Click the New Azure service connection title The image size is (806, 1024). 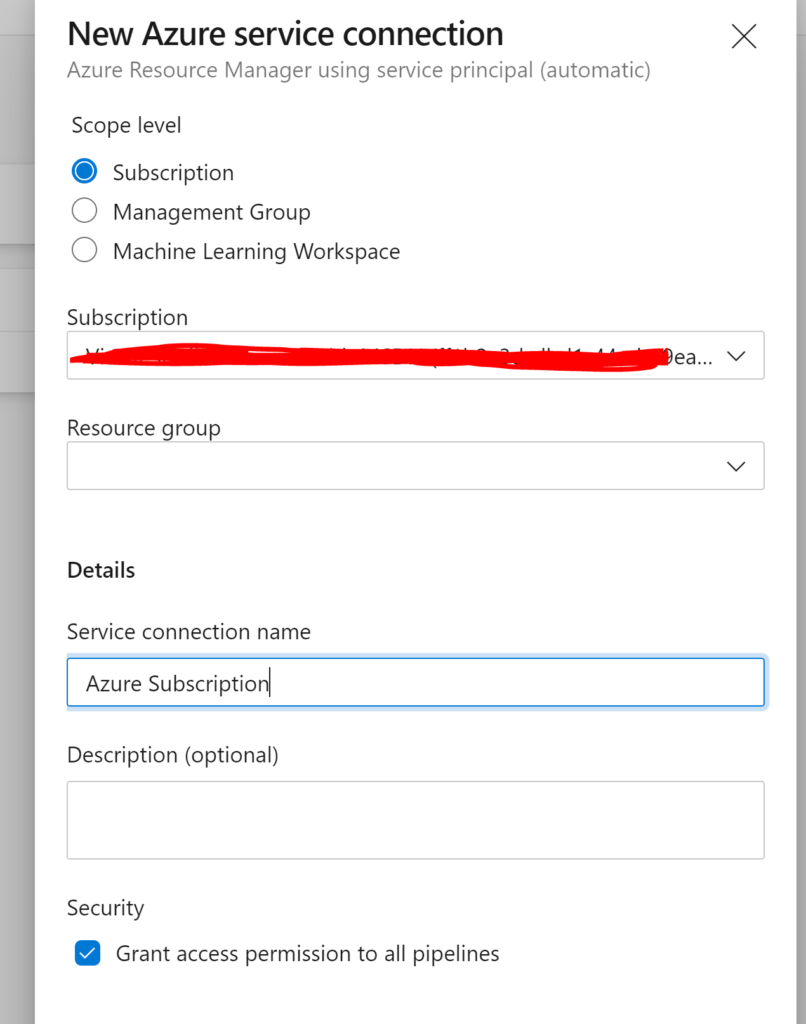point(285,34)
